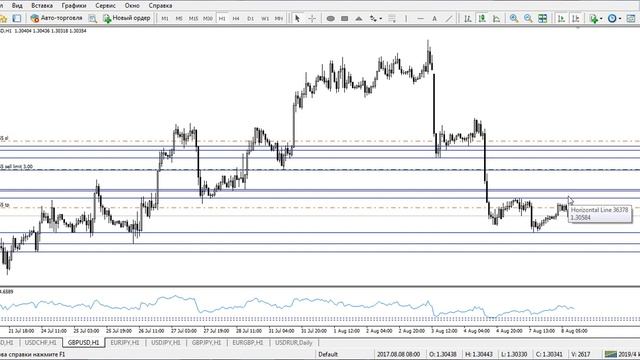Open the Графики menu

pos(74,6)
